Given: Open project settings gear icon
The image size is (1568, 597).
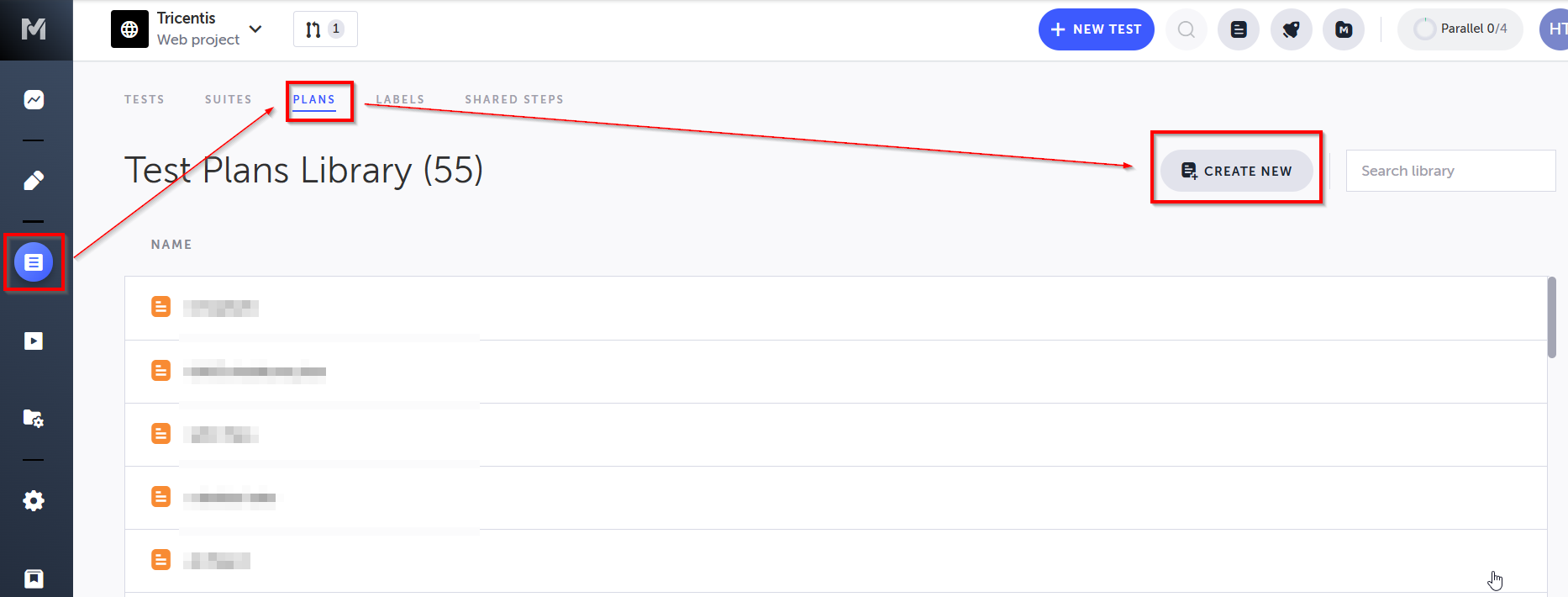Looking at the screenshot, I should (x=34, y=501).
